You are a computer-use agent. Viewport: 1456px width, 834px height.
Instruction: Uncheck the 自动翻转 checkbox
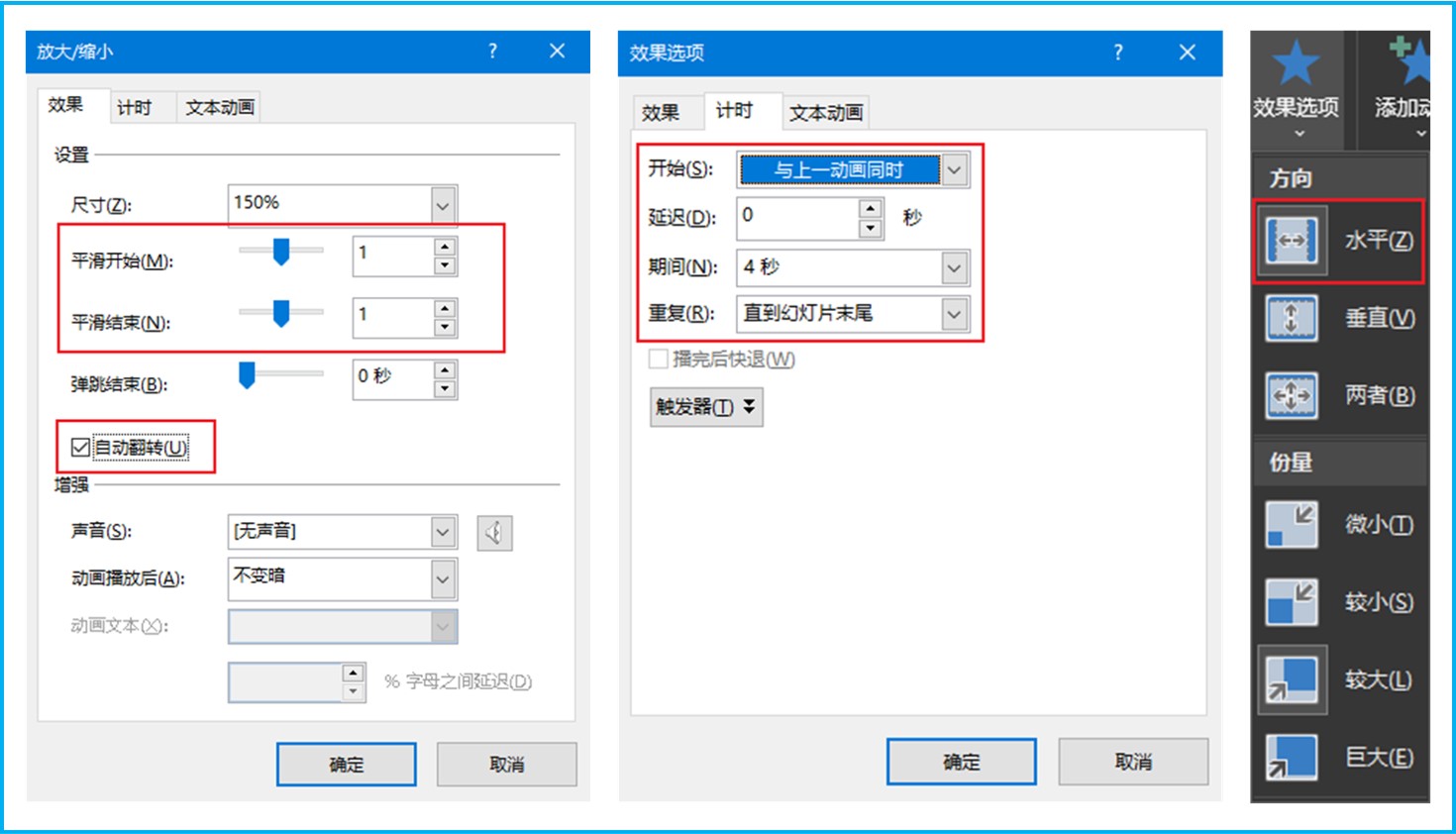(80, 447)
